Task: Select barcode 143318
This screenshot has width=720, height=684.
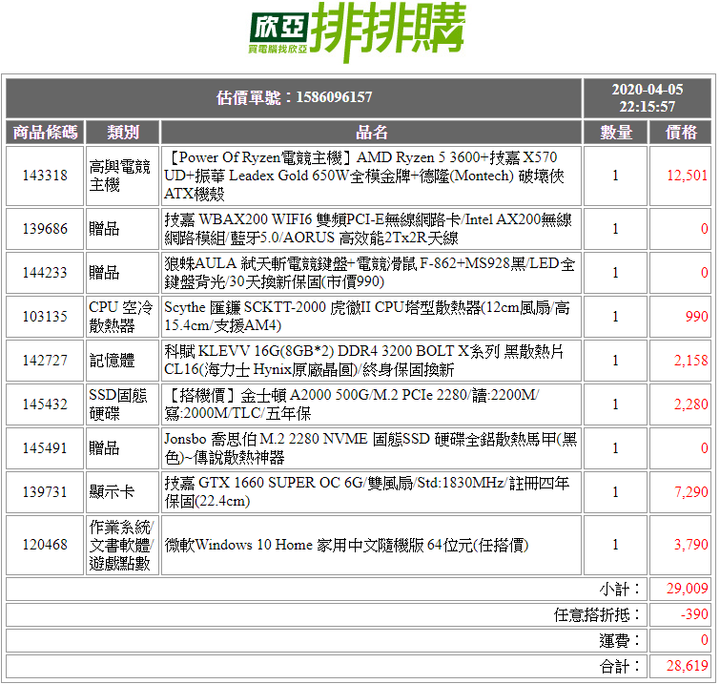Action: point(45,175)
